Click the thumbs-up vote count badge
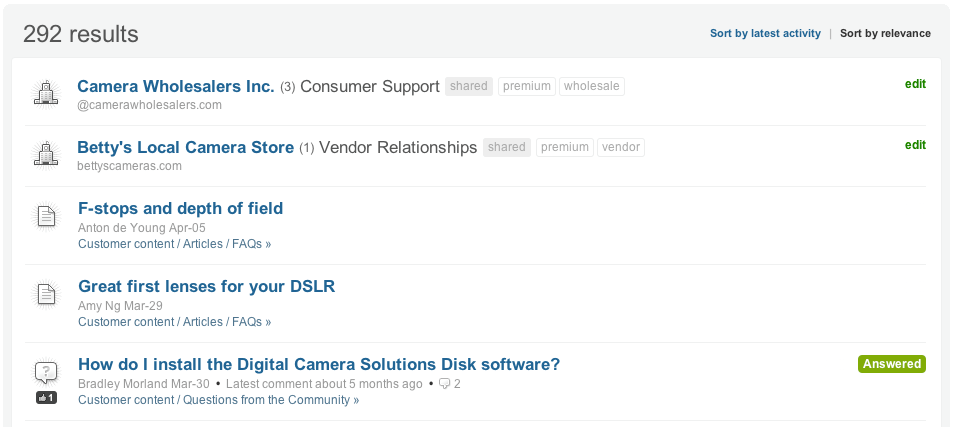The height and width of the screenshot is (427, 954). tap(46, 398)
